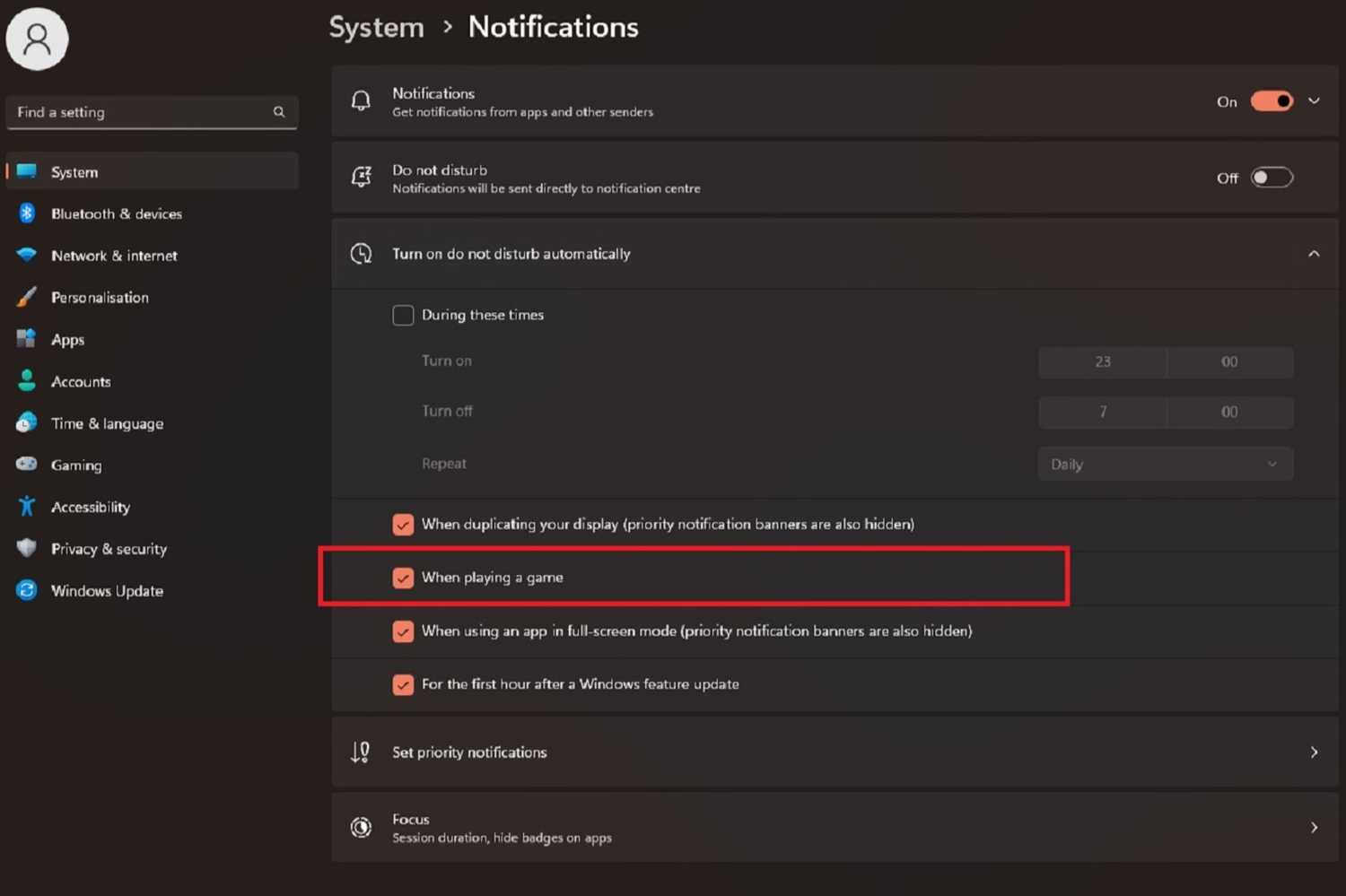This screenshot has width=1346, height=896.
Task: Click the Accessibility icon in sidebar
Action: [26, 507]
